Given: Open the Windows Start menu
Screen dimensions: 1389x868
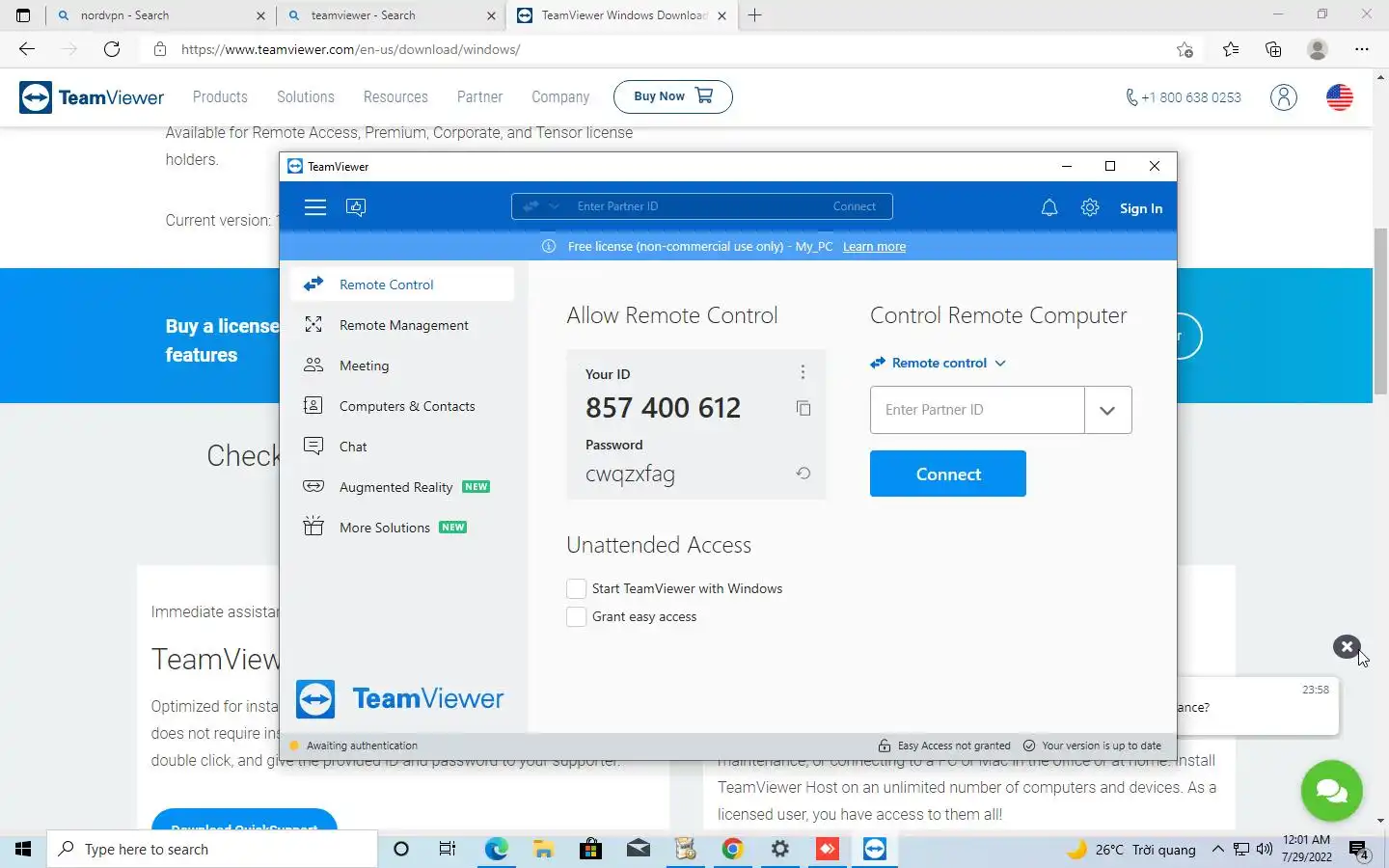Looking at the screenshot, I should 23,849.
